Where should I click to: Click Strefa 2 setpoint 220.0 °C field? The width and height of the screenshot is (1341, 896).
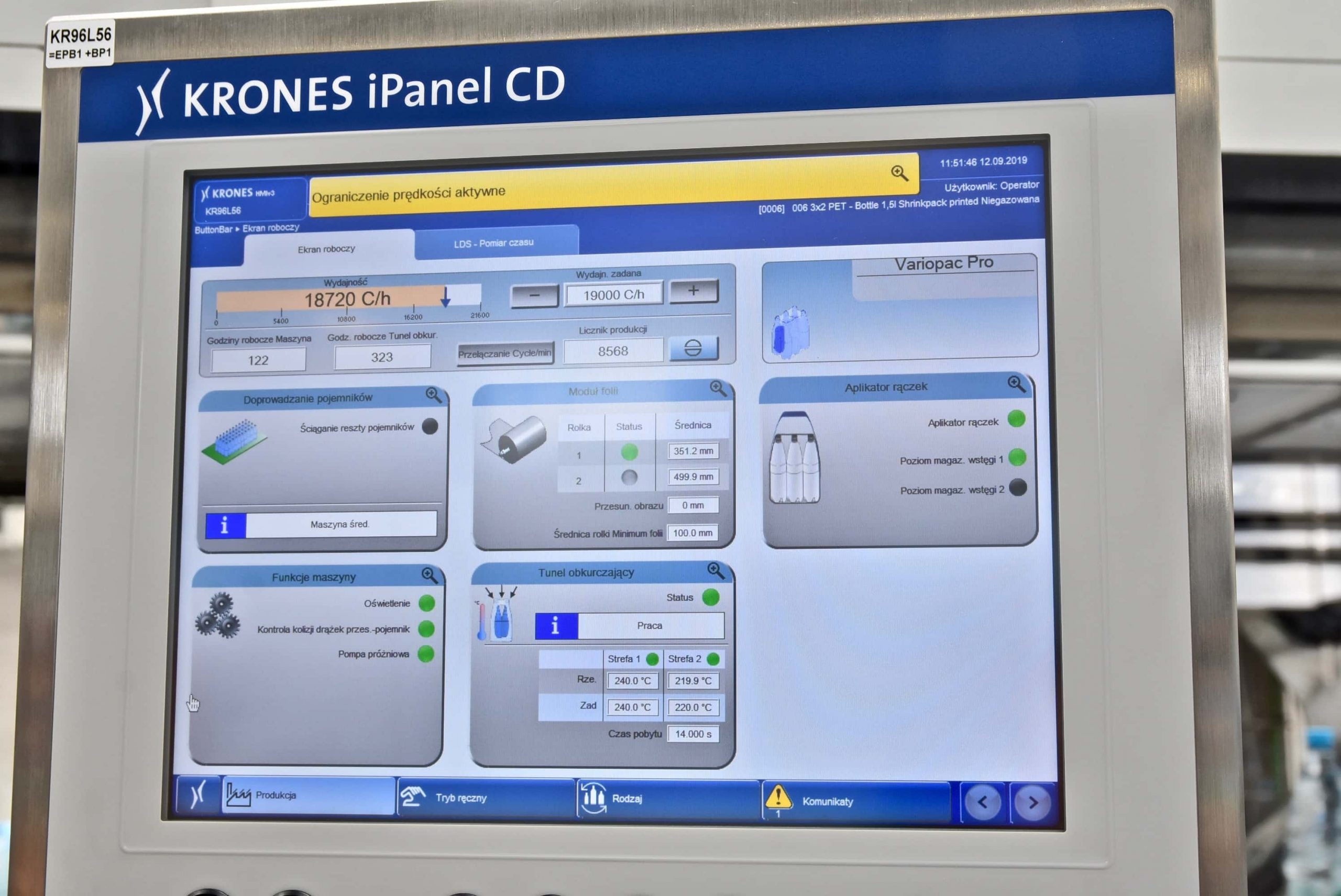694,707
